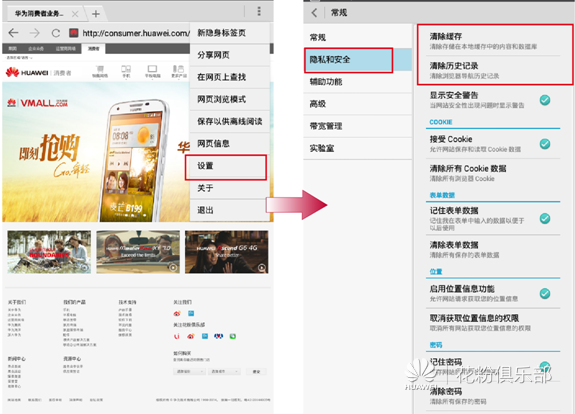This screenshot has width=575, height=414.
Task: Click the 平板电脑 tablet category icon
Action: (152, 71)
